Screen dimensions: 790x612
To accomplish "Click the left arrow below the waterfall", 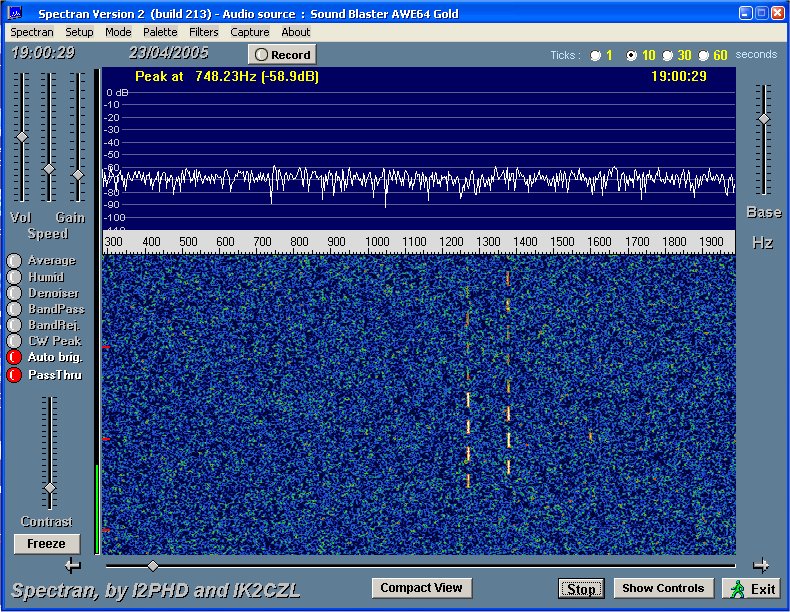I will (72, 566).
